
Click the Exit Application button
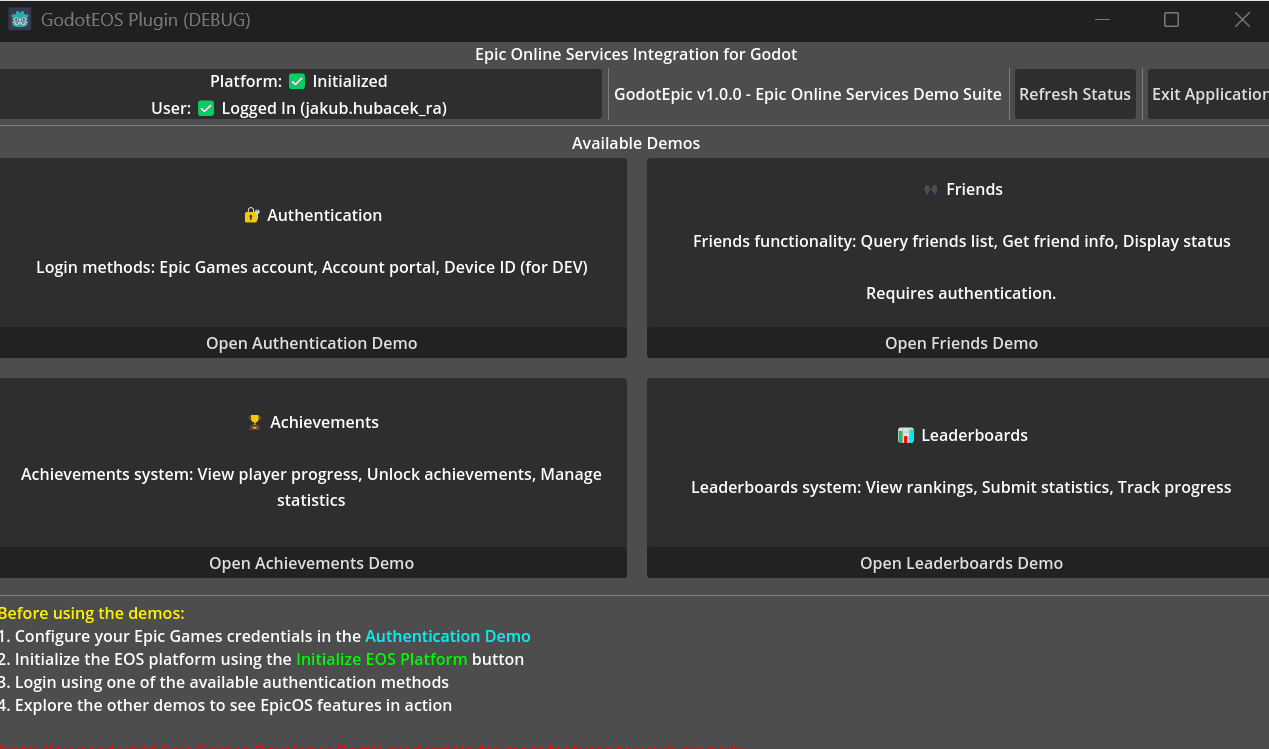(1209, 94)
